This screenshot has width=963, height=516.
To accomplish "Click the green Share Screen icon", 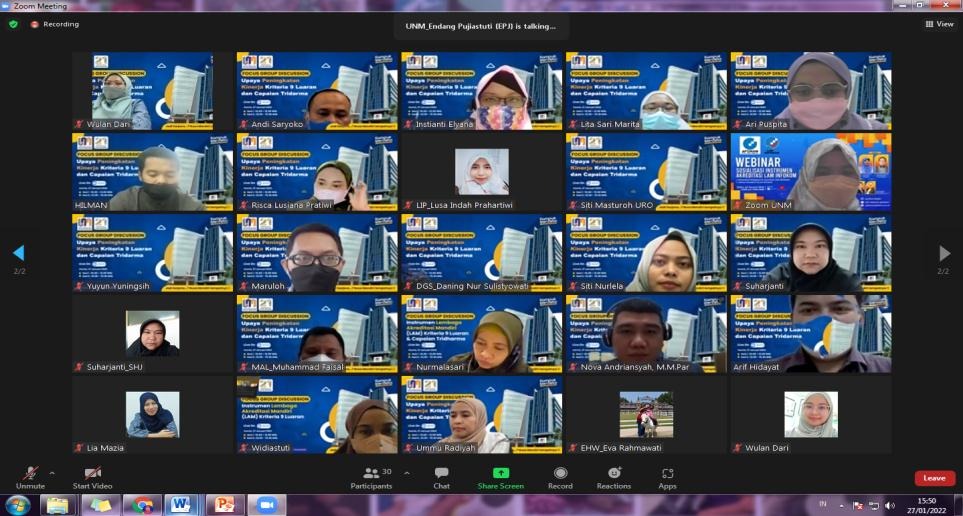I will click(501, 474).
